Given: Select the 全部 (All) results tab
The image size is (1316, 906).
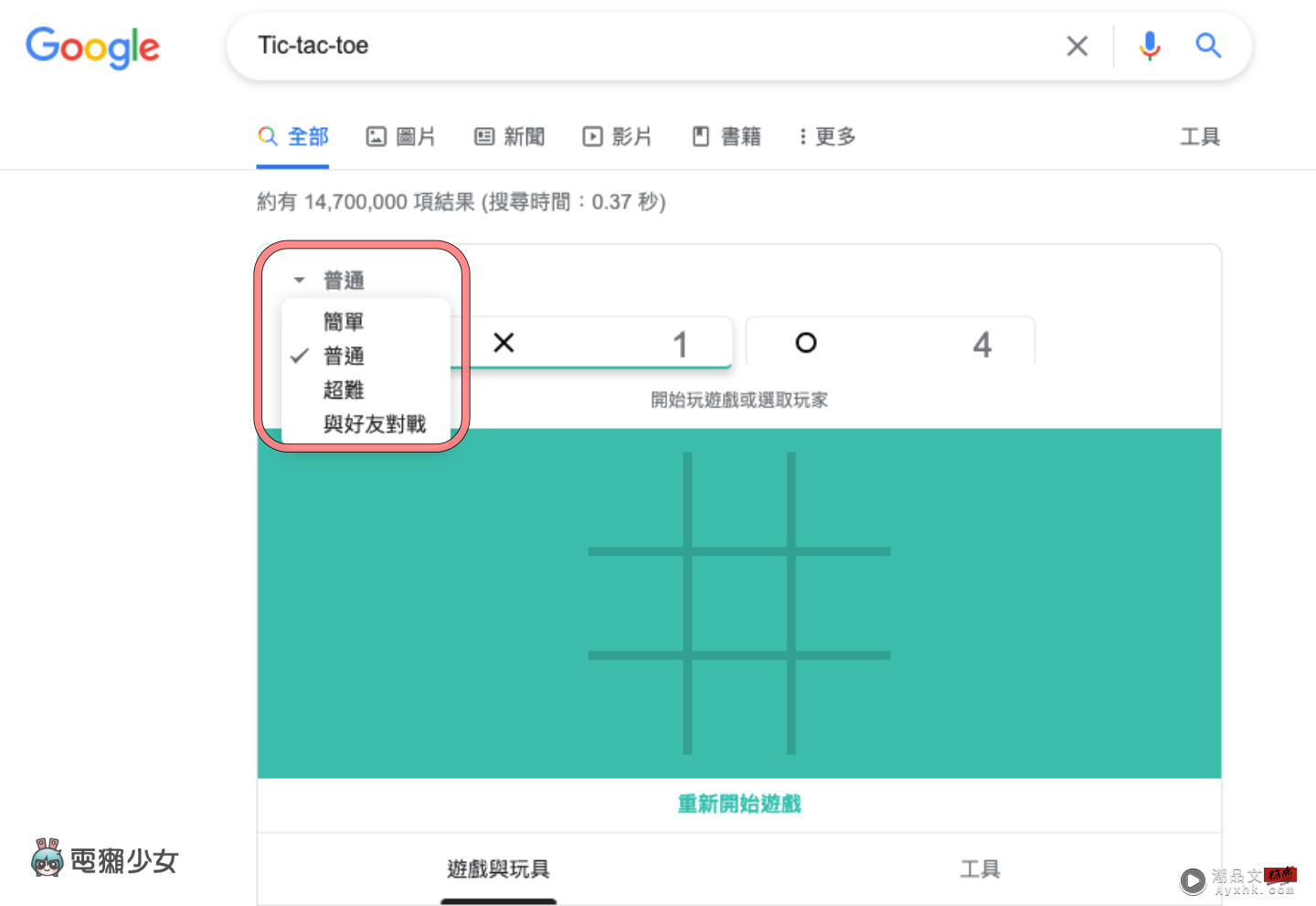Looking at the screenshot, I should tap(292, 137).
